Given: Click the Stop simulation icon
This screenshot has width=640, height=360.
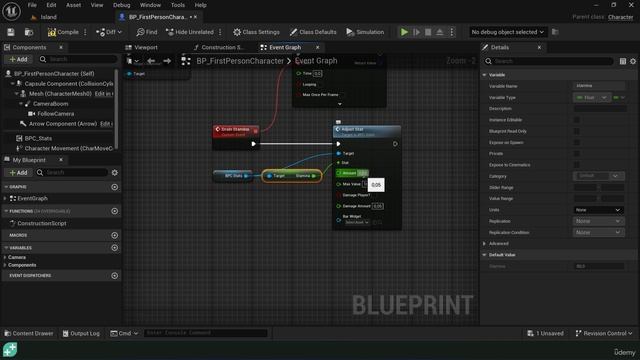Looking at the screenshot, I should pos(428,32).
